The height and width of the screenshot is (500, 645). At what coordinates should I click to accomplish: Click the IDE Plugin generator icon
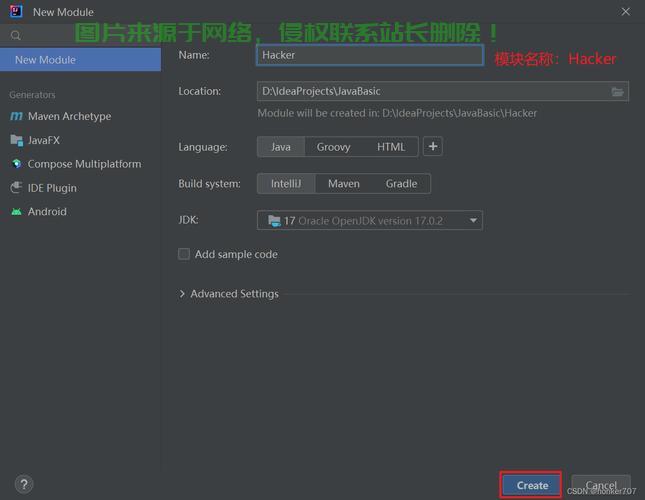[17, 188]
